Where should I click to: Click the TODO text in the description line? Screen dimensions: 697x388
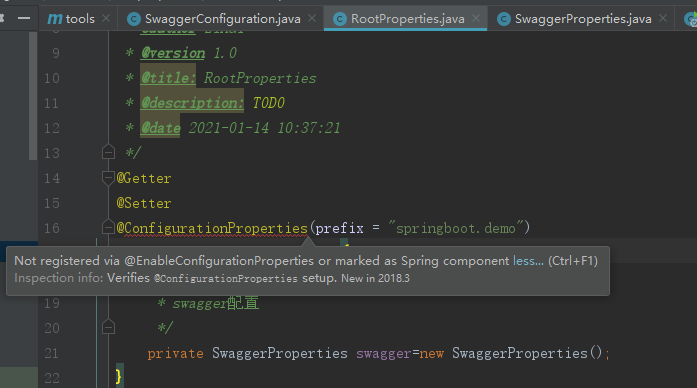click(268, 103)
